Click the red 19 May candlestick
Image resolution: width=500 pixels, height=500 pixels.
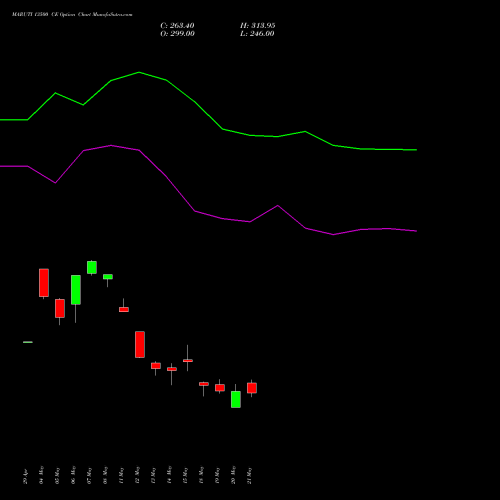pos(220,388)
